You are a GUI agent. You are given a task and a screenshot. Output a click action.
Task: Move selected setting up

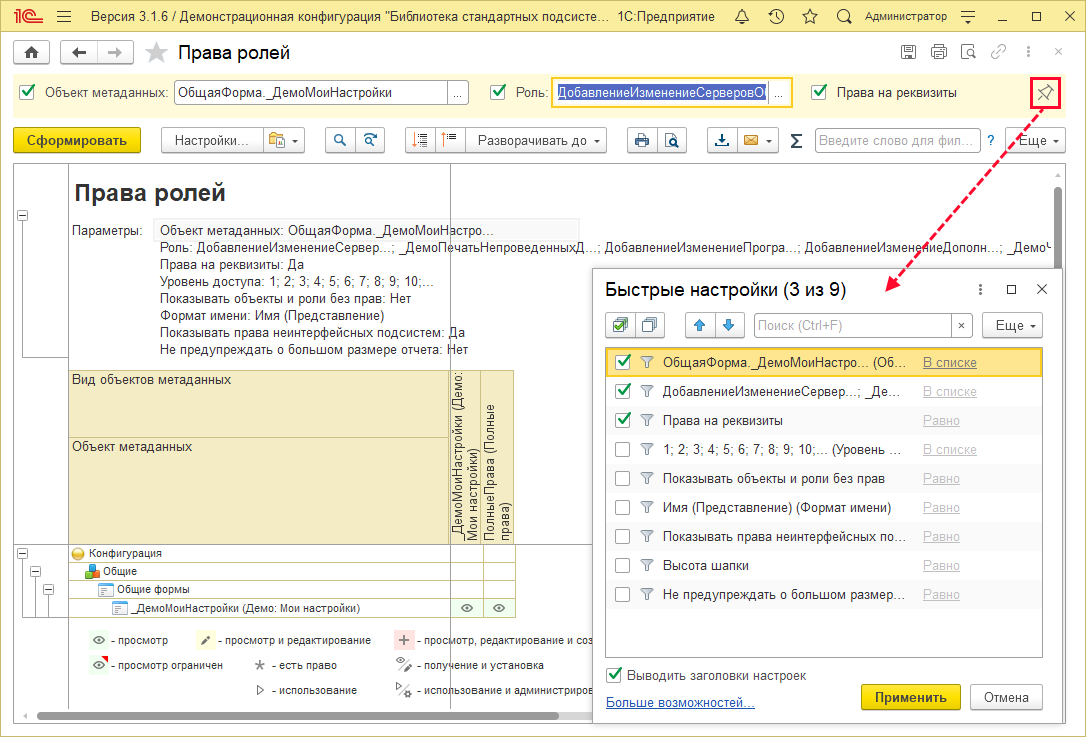(x=700, y=325)
